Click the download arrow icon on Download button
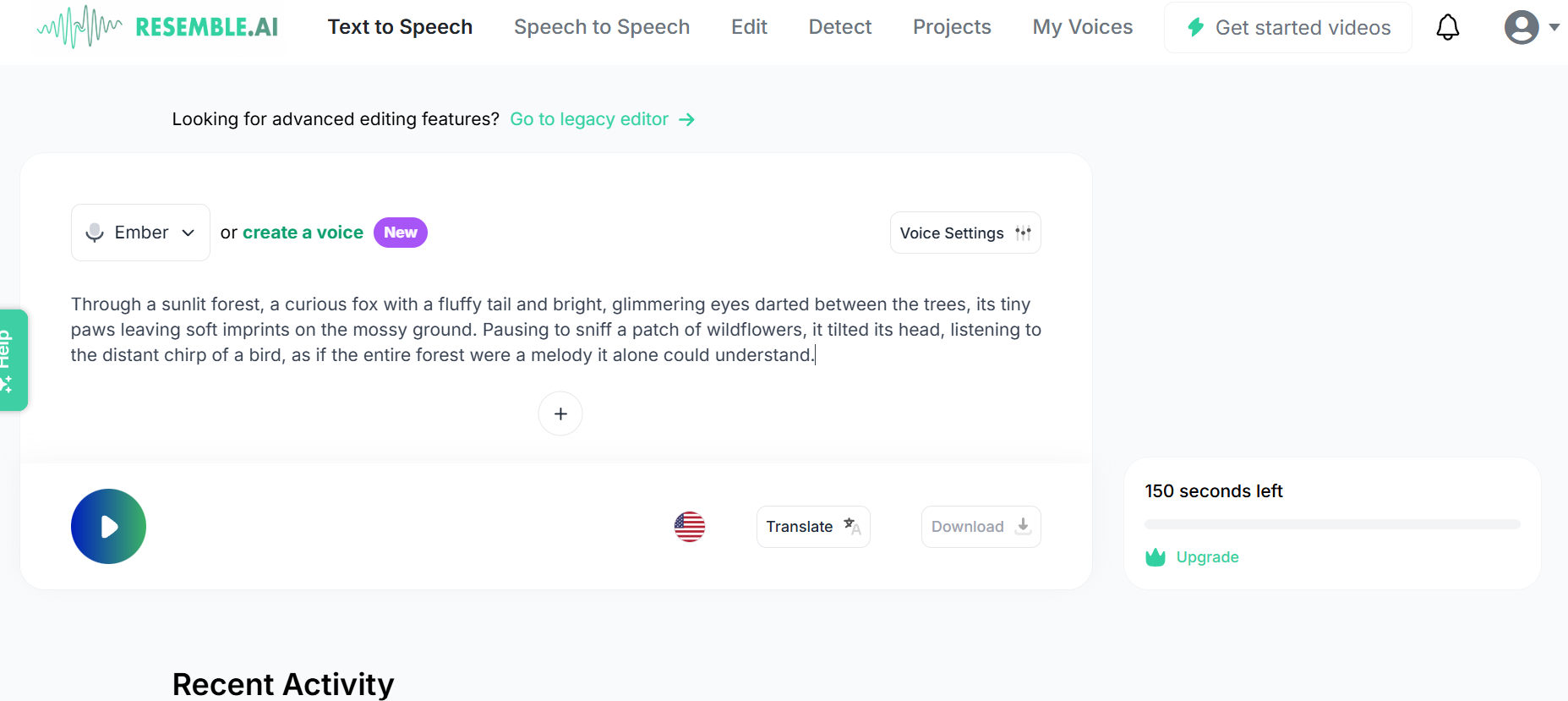 (1024, 526)
